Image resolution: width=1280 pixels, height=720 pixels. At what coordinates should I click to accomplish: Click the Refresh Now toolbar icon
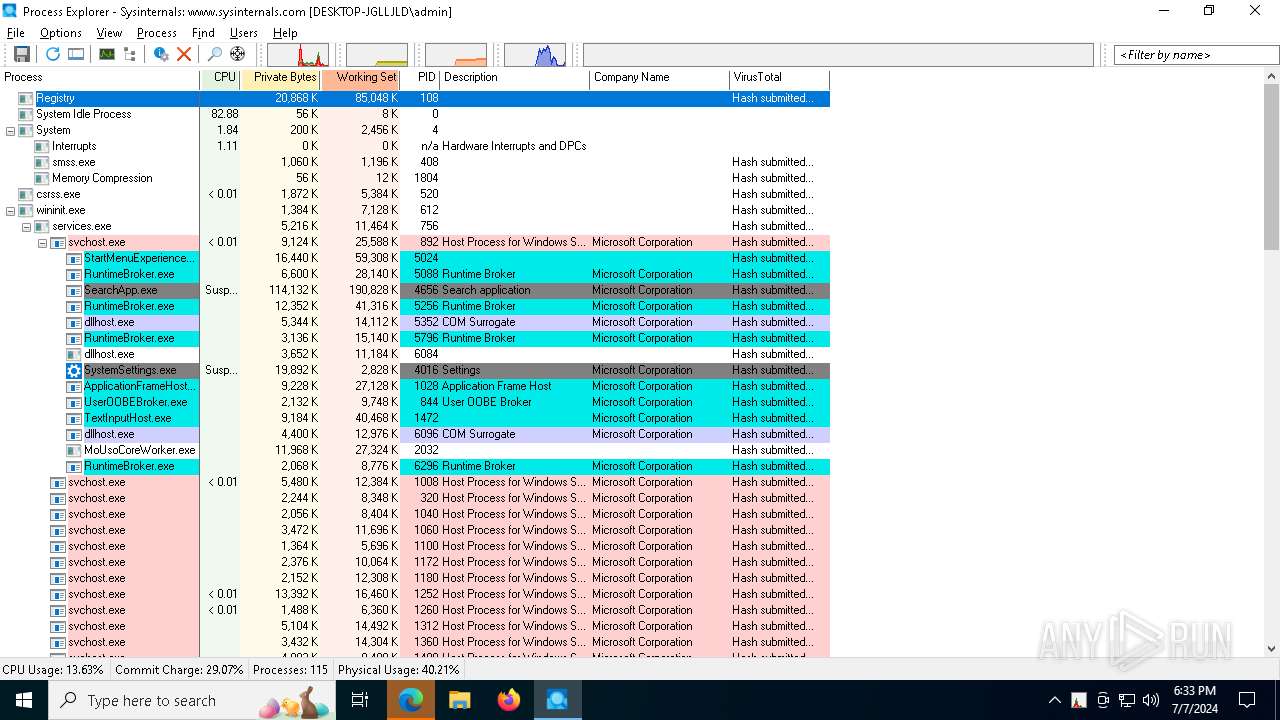(x=53, y=54)
